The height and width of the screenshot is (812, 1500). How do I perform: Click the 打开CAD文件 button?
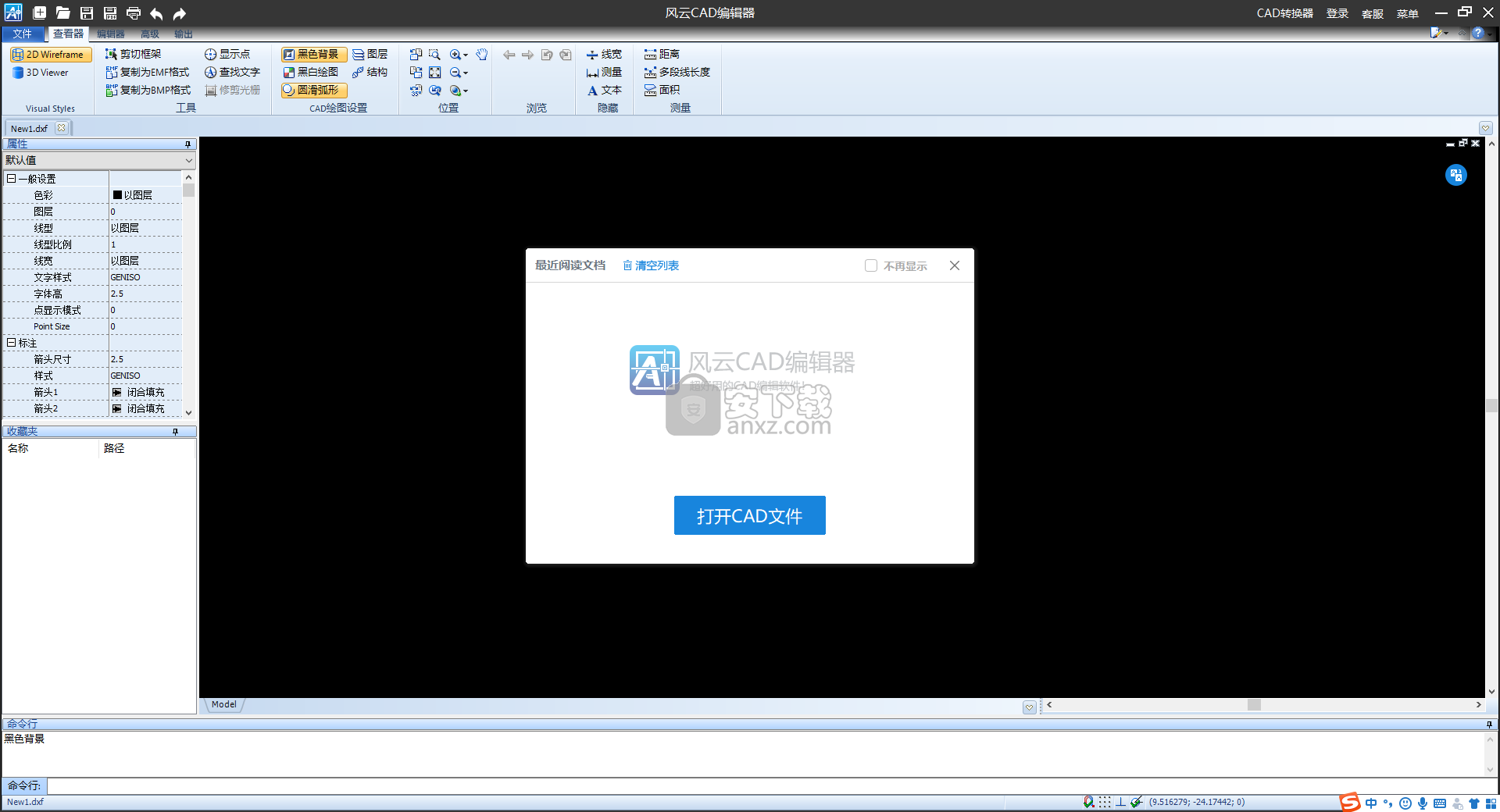pos(749,515)
